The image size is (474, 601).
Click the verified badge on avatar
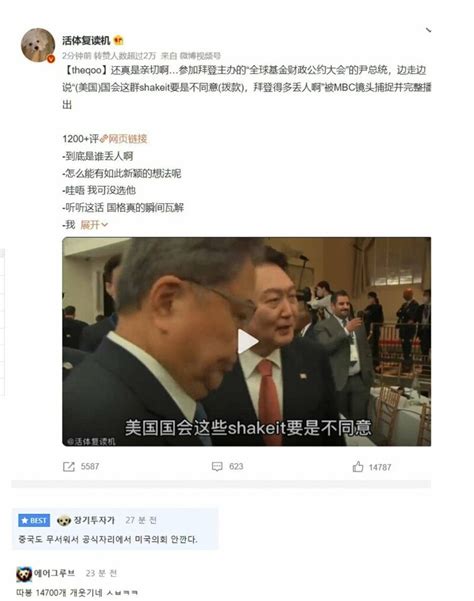point(51,59)
